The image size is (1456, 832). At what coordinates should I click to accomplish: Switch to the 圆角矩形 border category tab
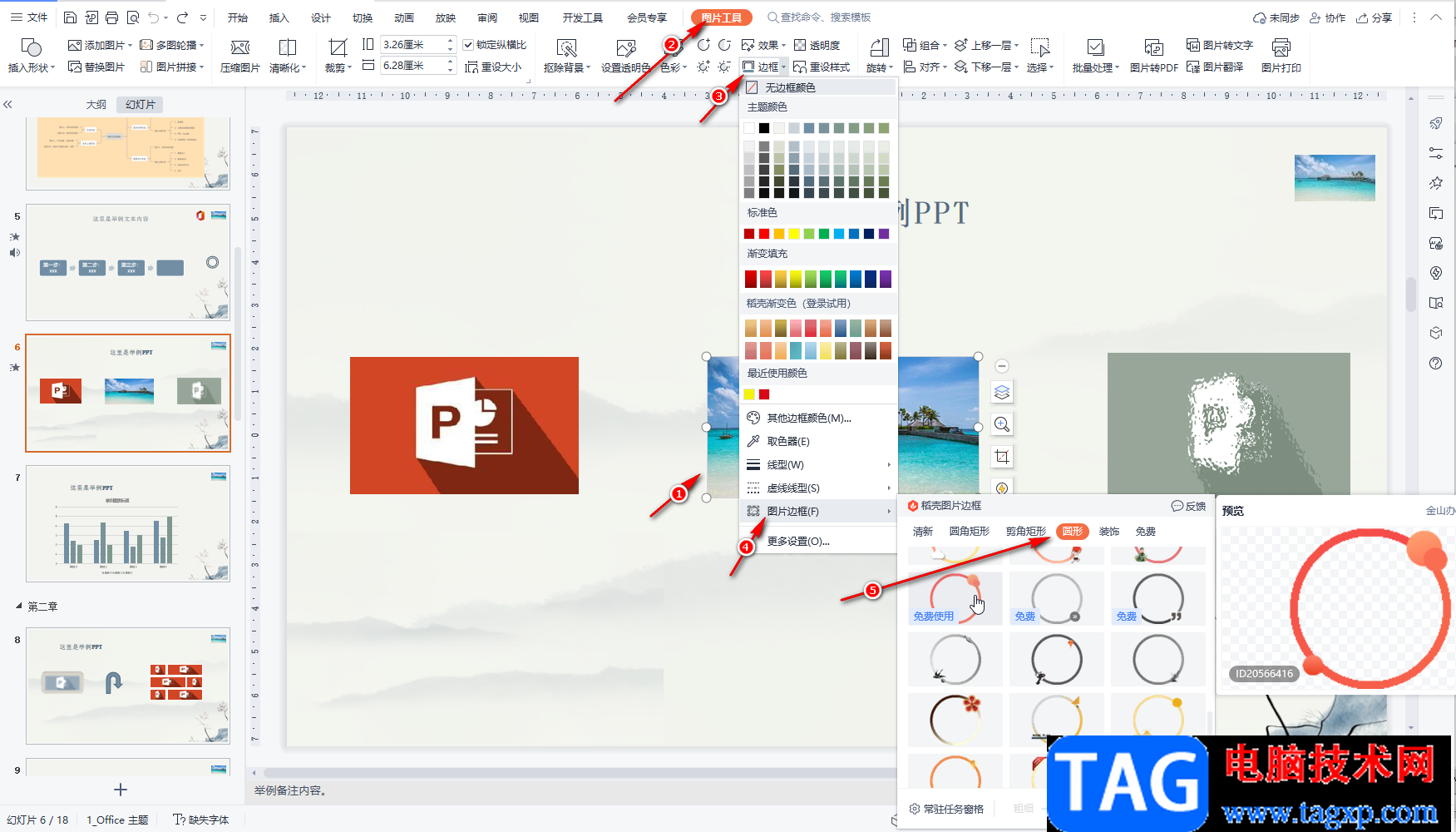[969, 531]
